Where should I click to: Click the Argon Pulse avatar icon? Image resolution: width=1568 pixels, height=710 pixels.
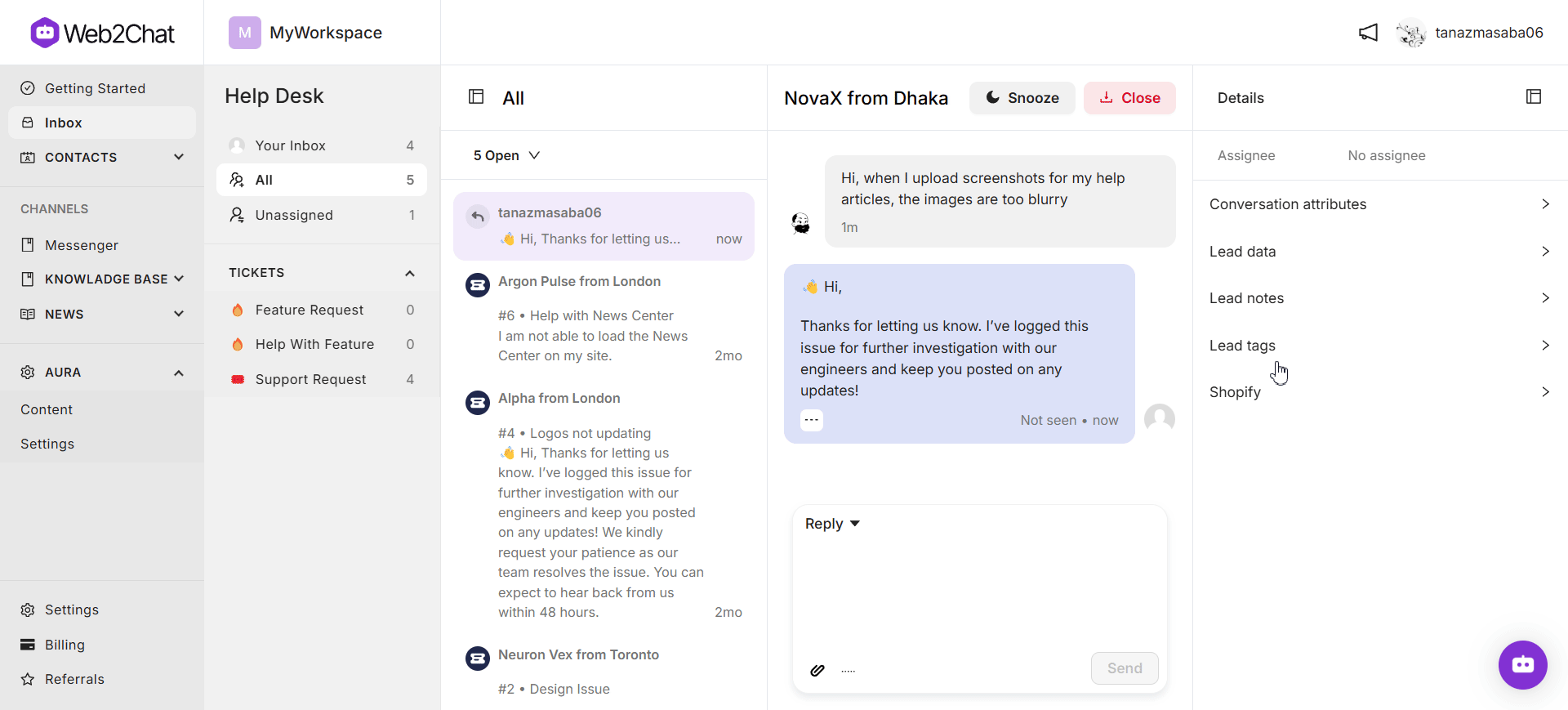[x=478, y=285]
